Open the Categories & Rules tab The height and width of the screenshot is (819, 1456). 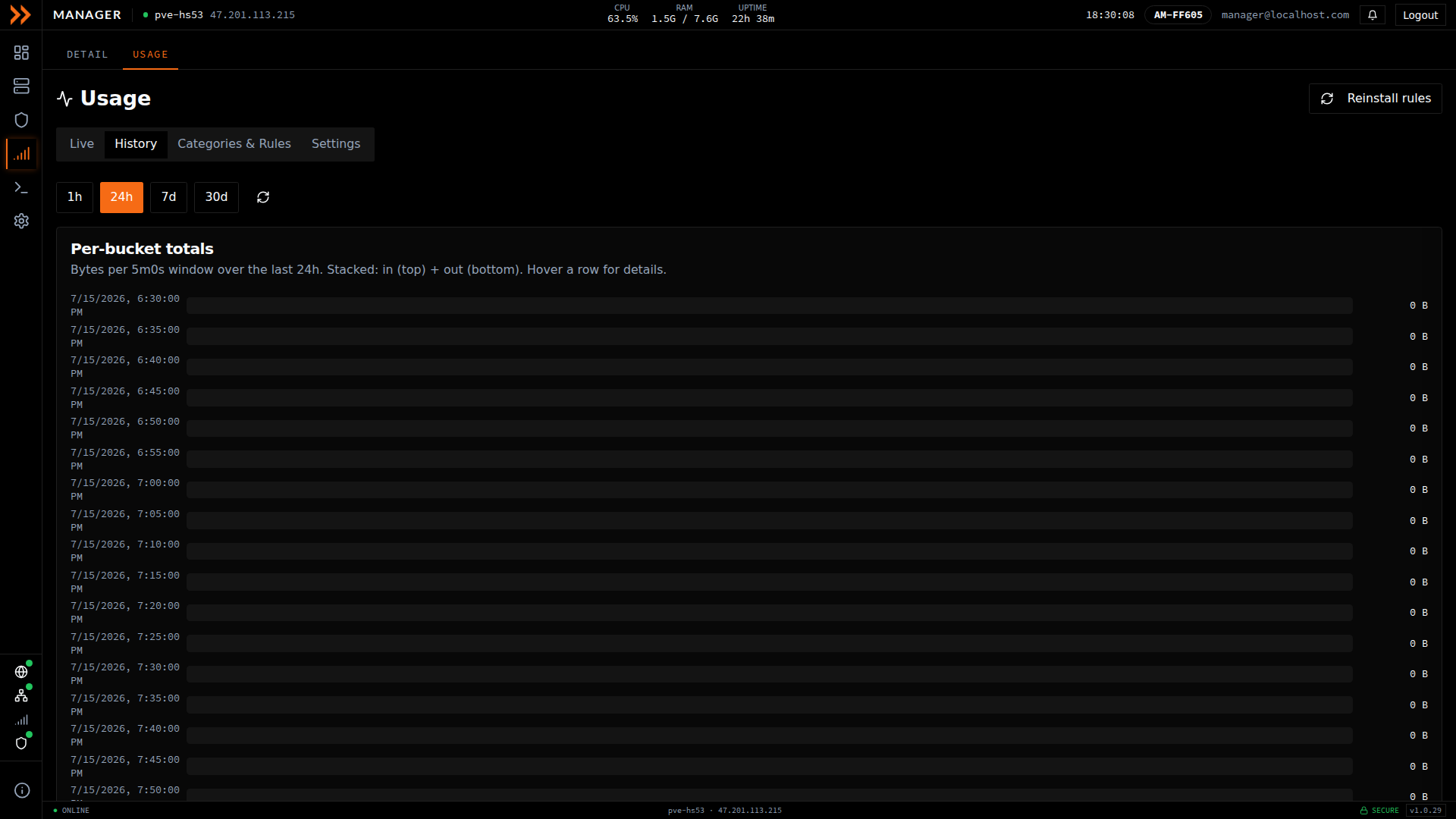(x=234, y=144)
